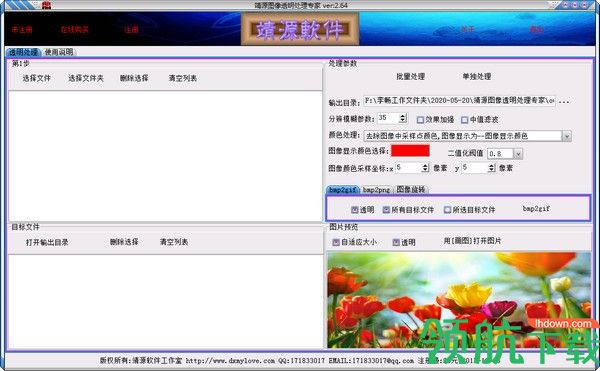Click the sampling y coordinate spinner arrows

pos(492,168)
